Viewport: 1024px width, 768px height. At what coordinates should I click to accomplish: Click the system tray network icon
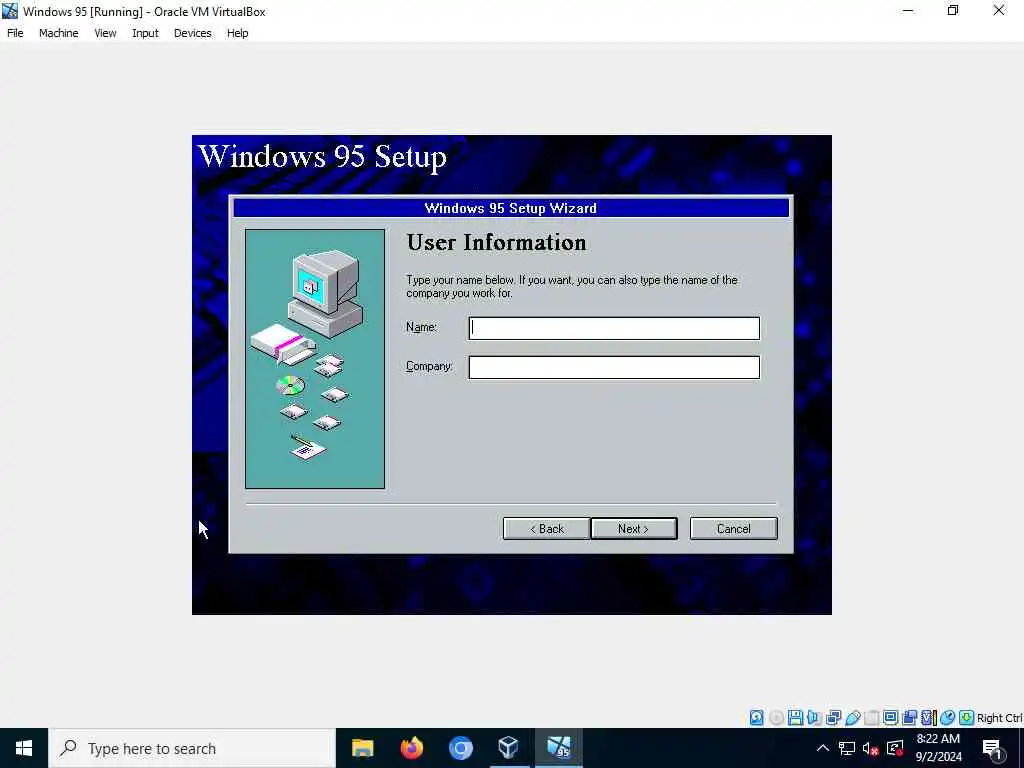click(847, 748)
